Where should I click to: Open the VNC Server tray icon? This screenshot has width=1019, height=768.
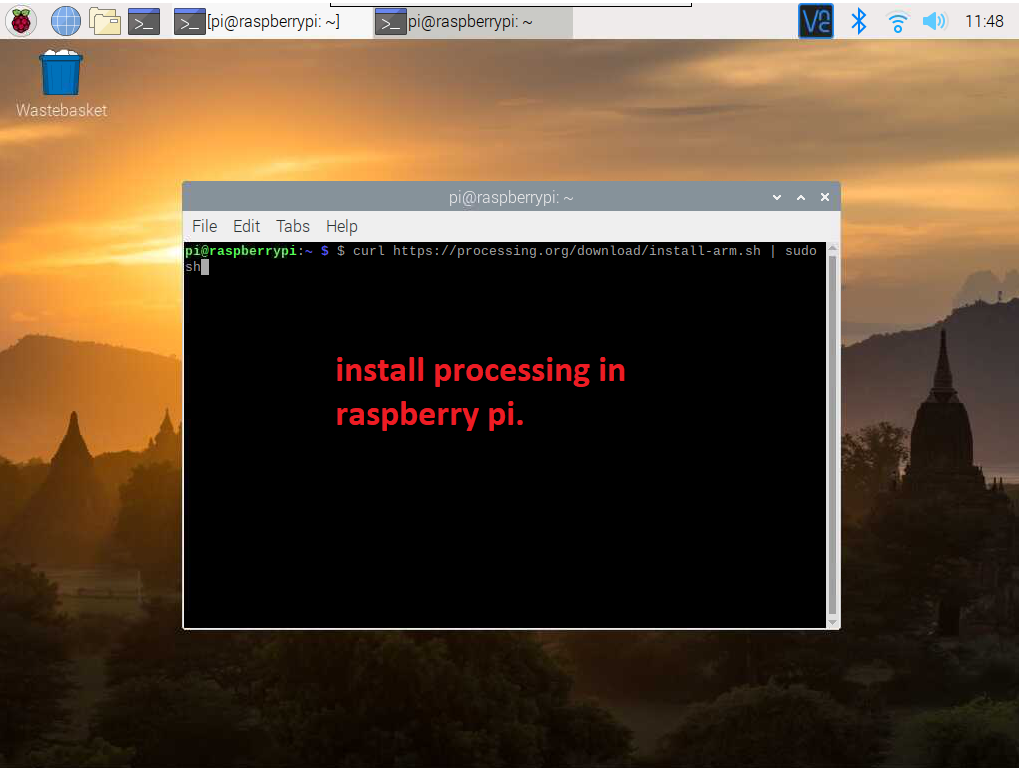pos(816,21)
